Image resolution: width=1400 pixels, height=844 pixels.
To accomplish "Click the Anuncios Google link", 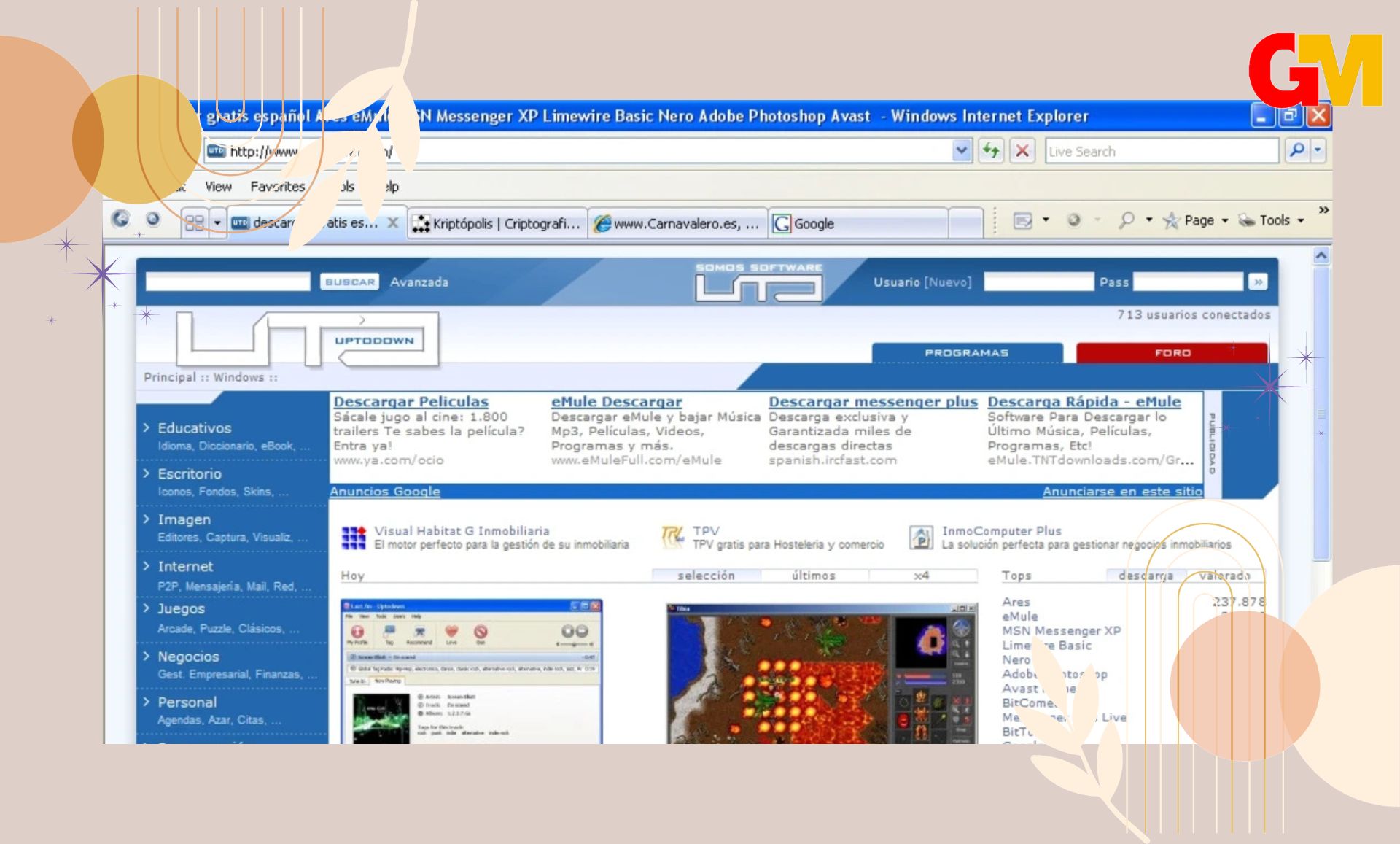I will [385, 491].
